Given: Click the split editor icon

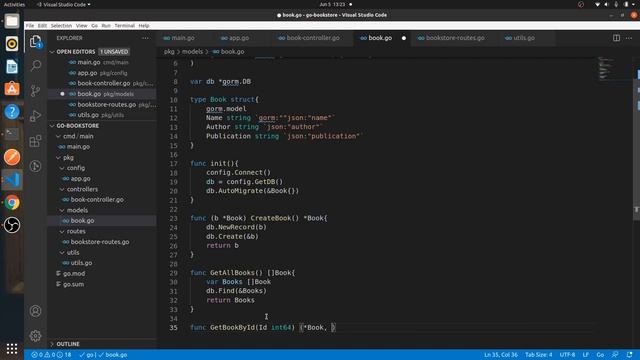Looking at the screenshot, I should click(x=616, y=38).
